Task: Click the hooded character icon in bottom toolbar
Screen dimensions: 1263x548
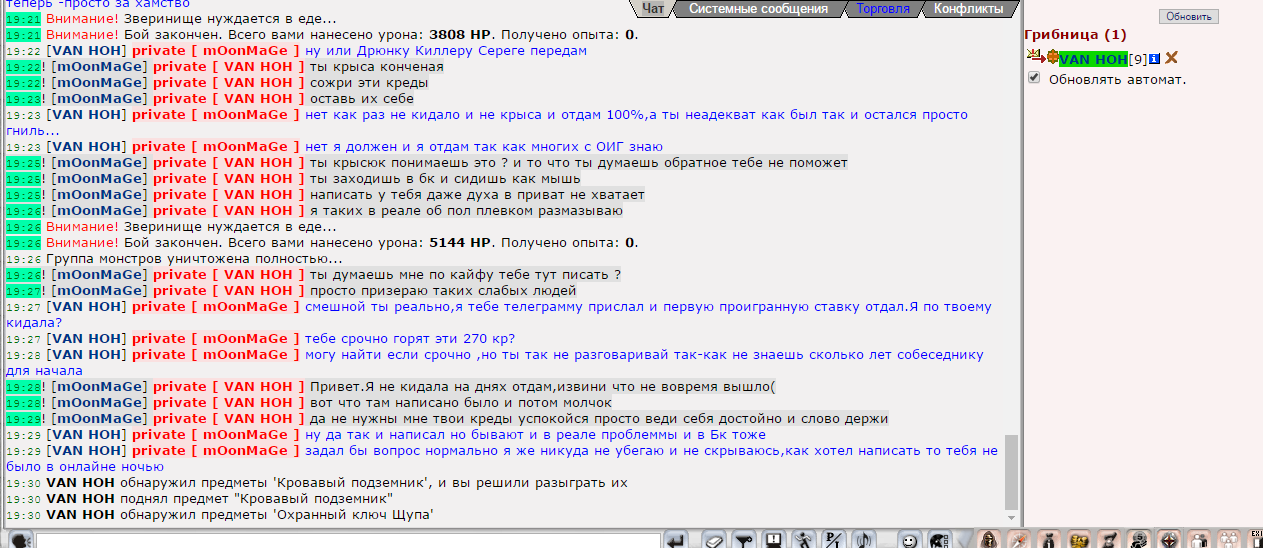Action: pos(987,540)
